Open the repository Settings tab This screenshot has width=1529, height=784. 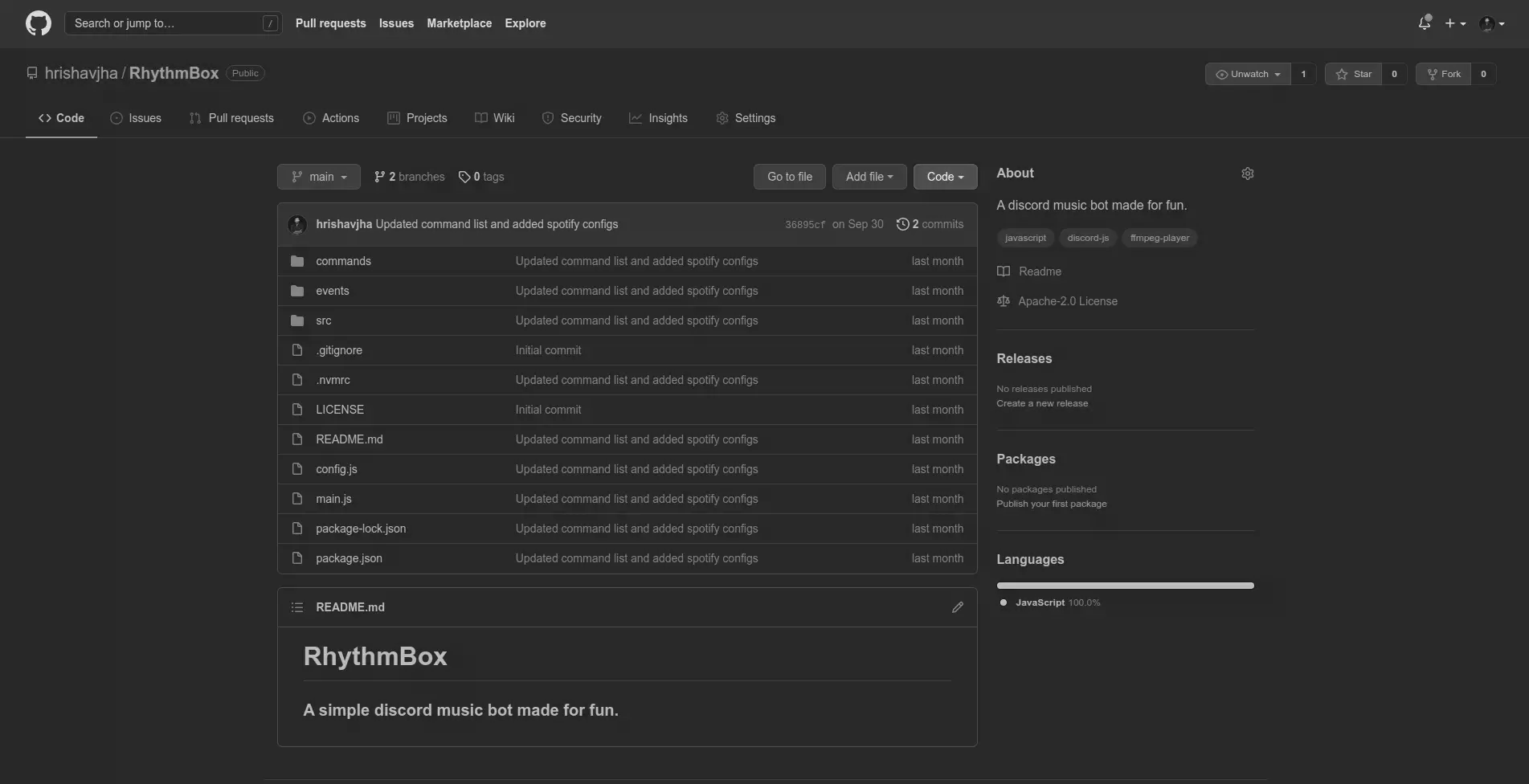(x=746, y=118)
